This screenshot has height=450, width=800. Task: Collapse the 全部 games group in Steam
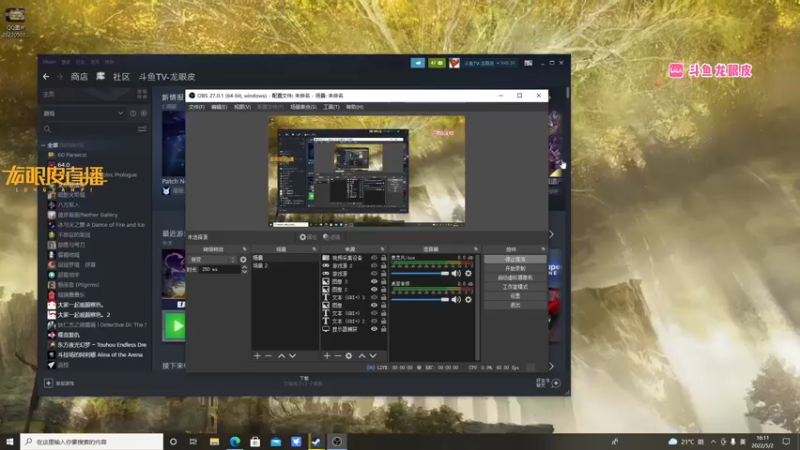tap(43, 145)
